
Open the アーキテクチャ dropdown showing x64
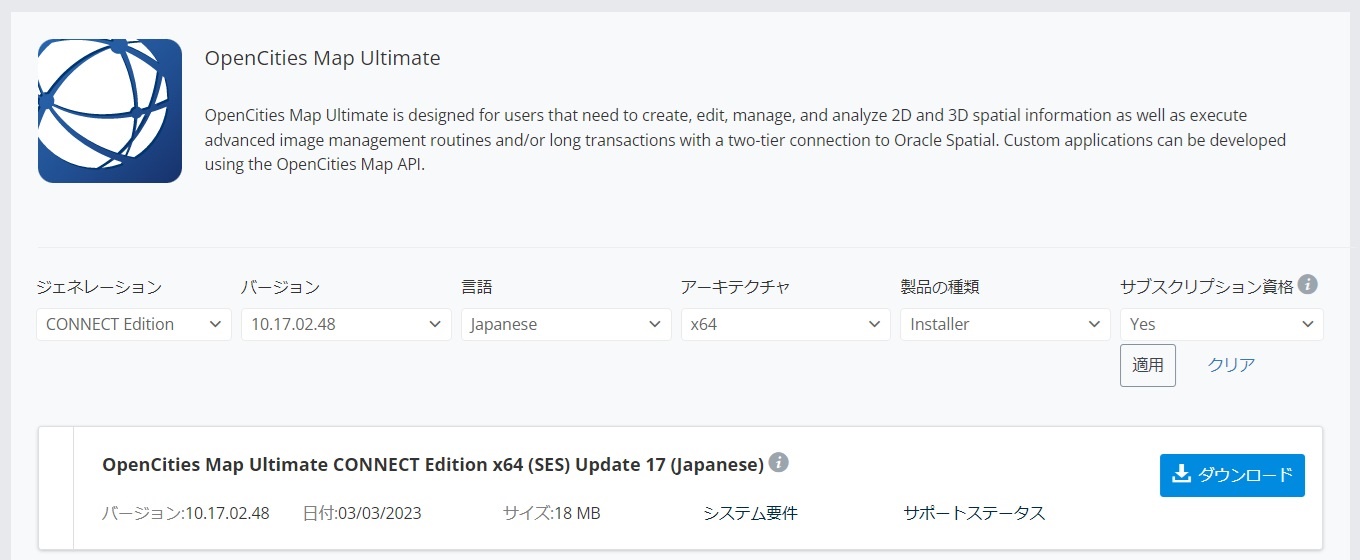tap(786, 324)
